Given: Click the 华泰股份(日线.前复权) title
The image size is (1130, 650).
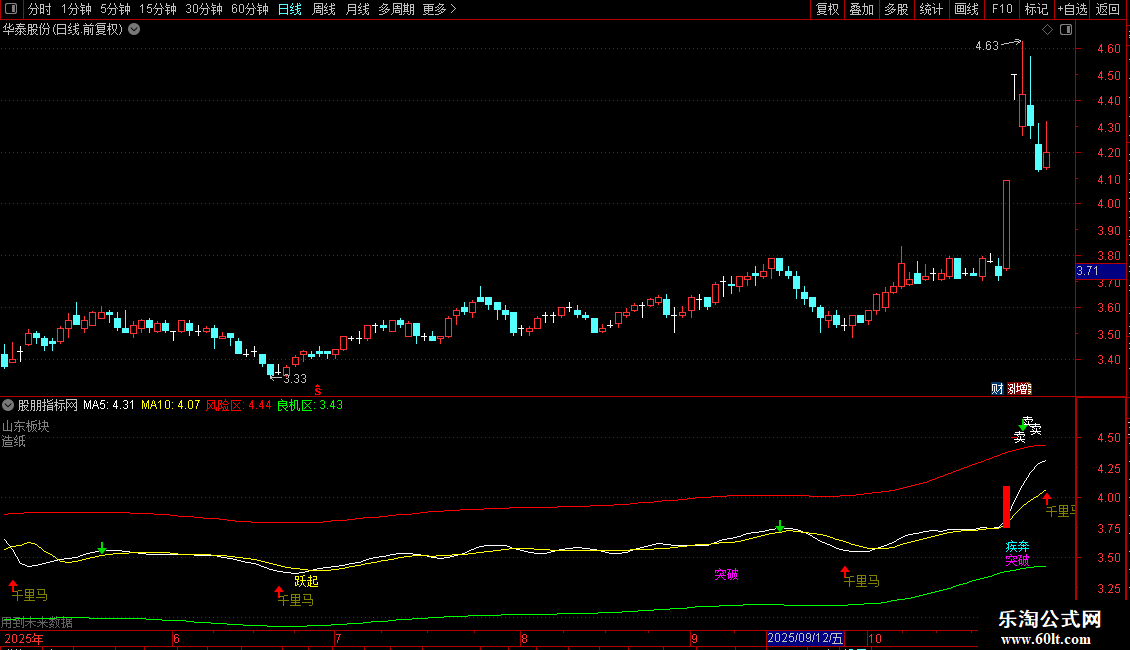Looking at the screenshot, I should [x=63, y=30].
